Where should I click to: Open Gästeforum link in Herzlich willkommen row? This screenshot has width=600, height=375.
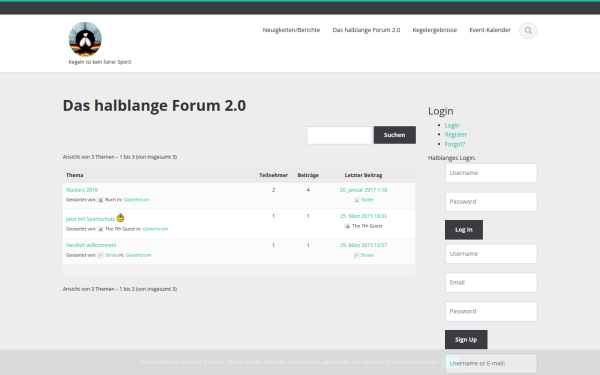pyautogui.click(x=139, y=255)
